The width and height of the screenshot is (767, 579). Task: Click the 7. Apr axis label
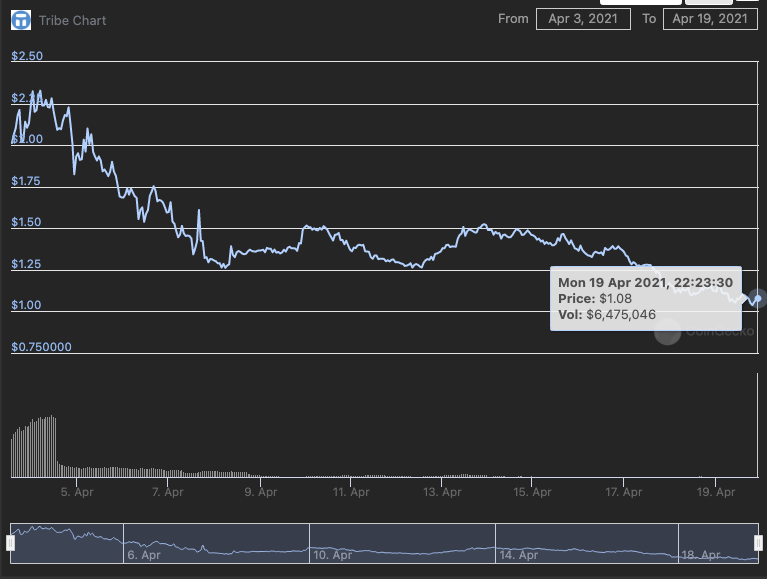167,492
